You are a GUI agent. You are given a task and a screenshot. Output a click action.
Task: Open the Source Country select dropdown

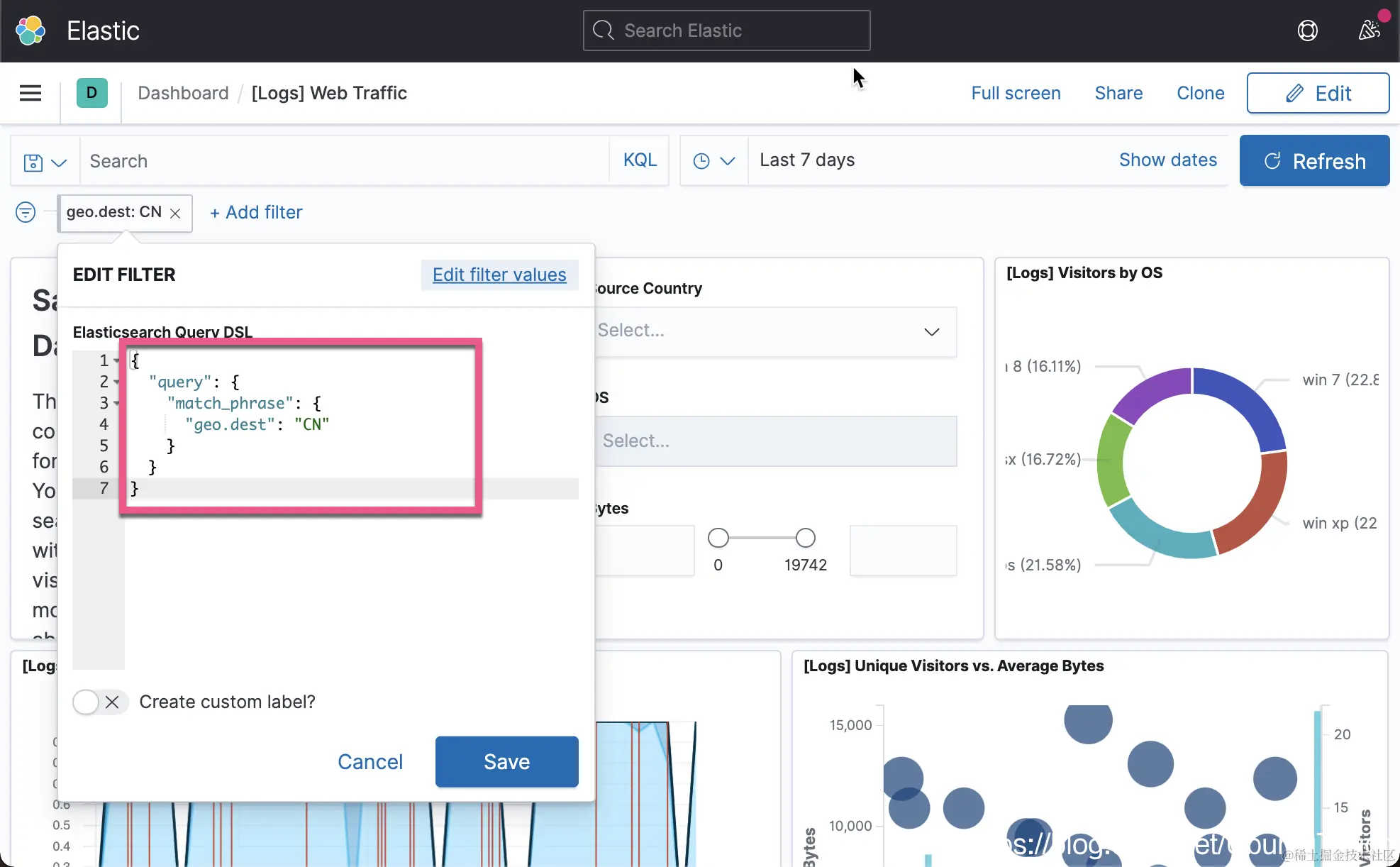[x=774, y=331]
